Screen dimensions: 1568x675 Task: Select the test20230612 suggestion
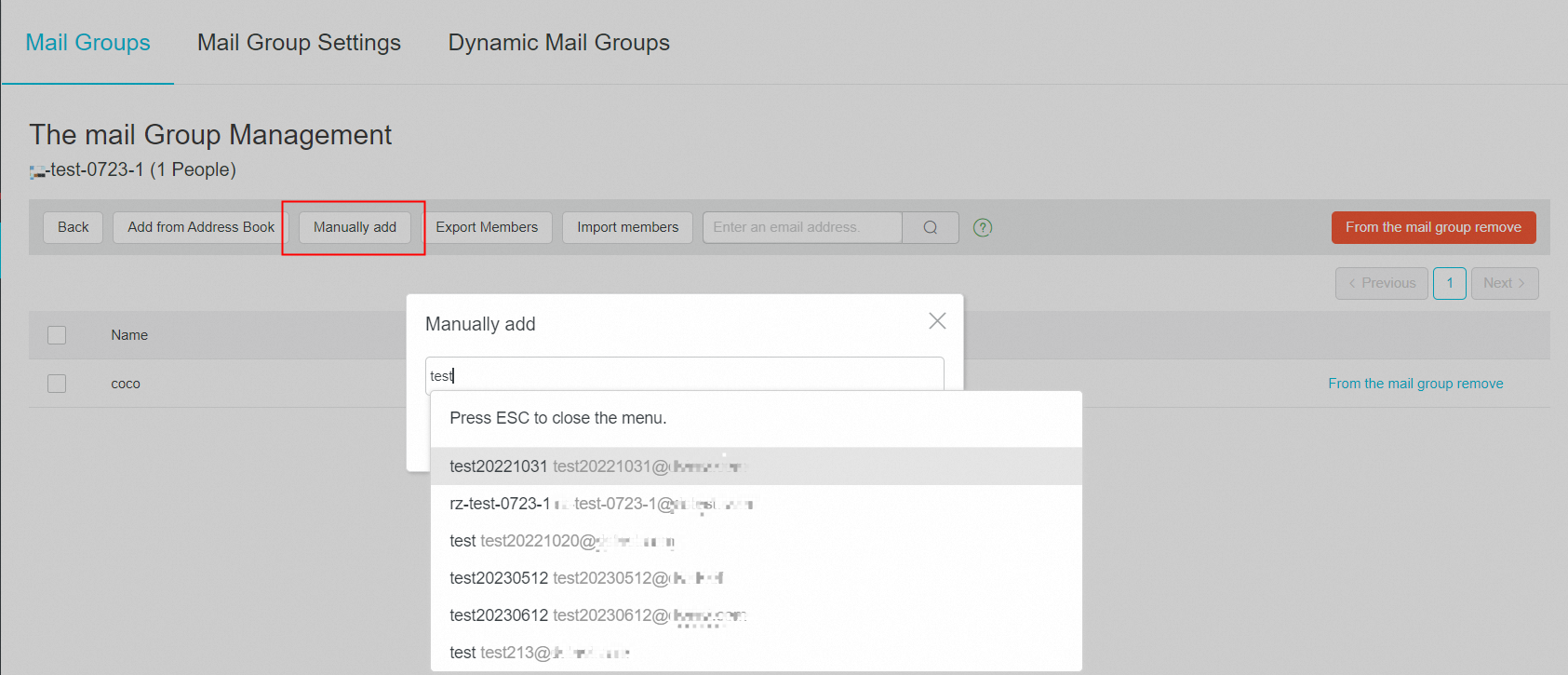pos(756,615)
